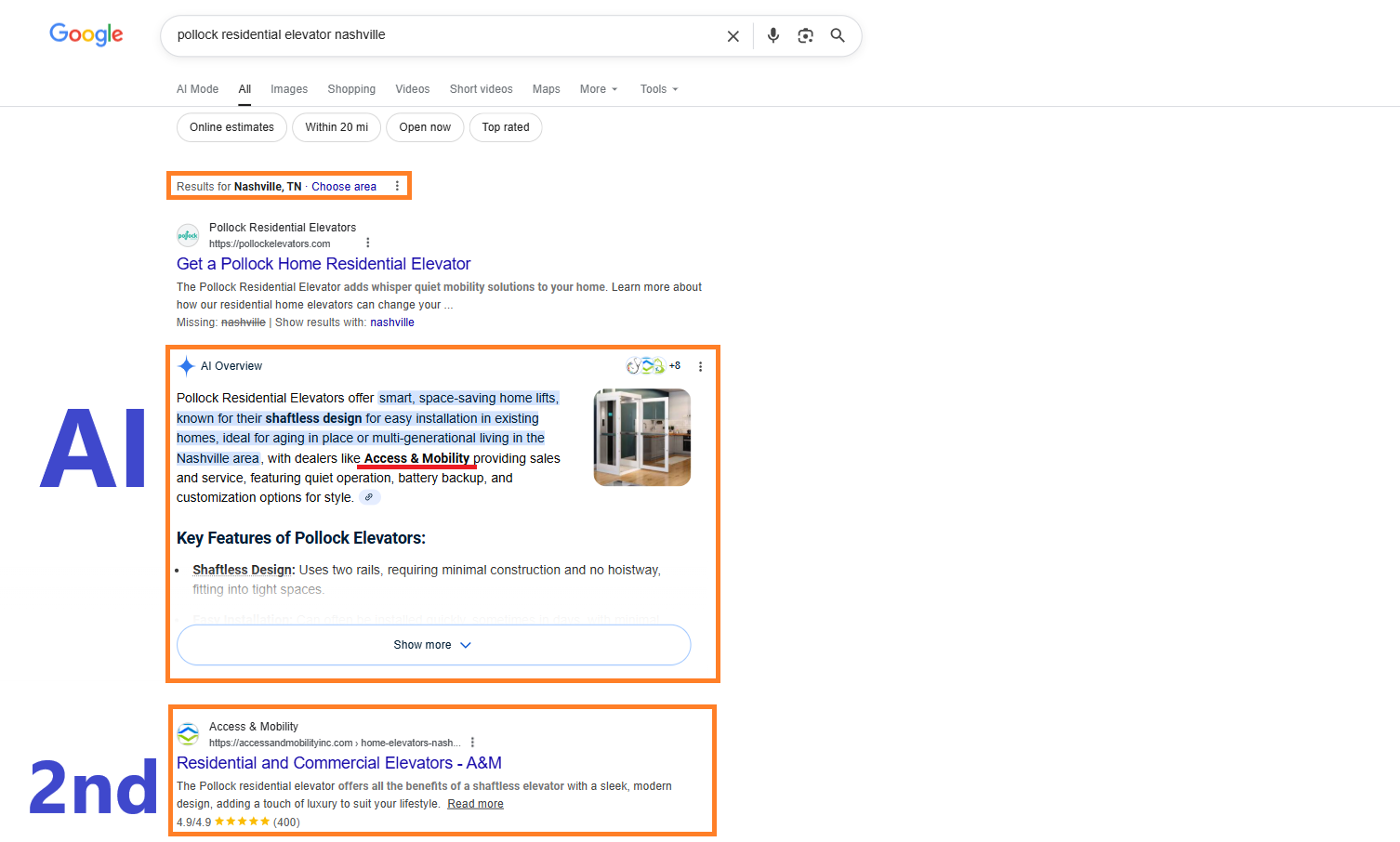Click the magnifying glass search button
The height and width of the screenshot is (842, 1400).
click(x=838, y=35)
